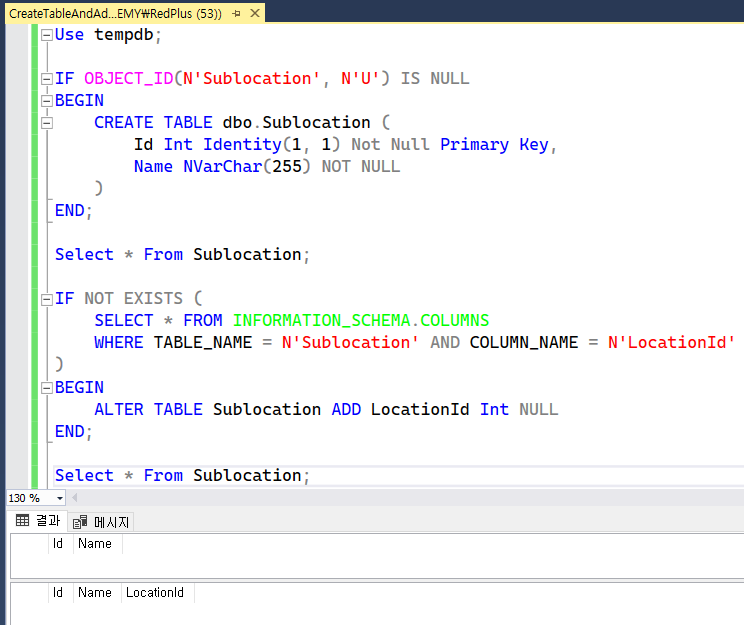Click the Name column header in second grid
The image size is (744, 625).
(x=95, y=593)
